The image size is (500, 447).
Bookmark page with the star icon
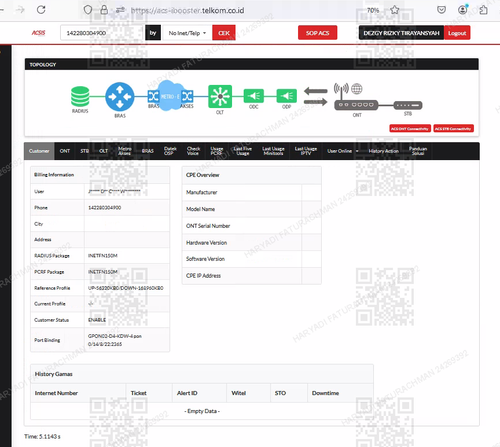pyautogui.click(x=395, y=10)
